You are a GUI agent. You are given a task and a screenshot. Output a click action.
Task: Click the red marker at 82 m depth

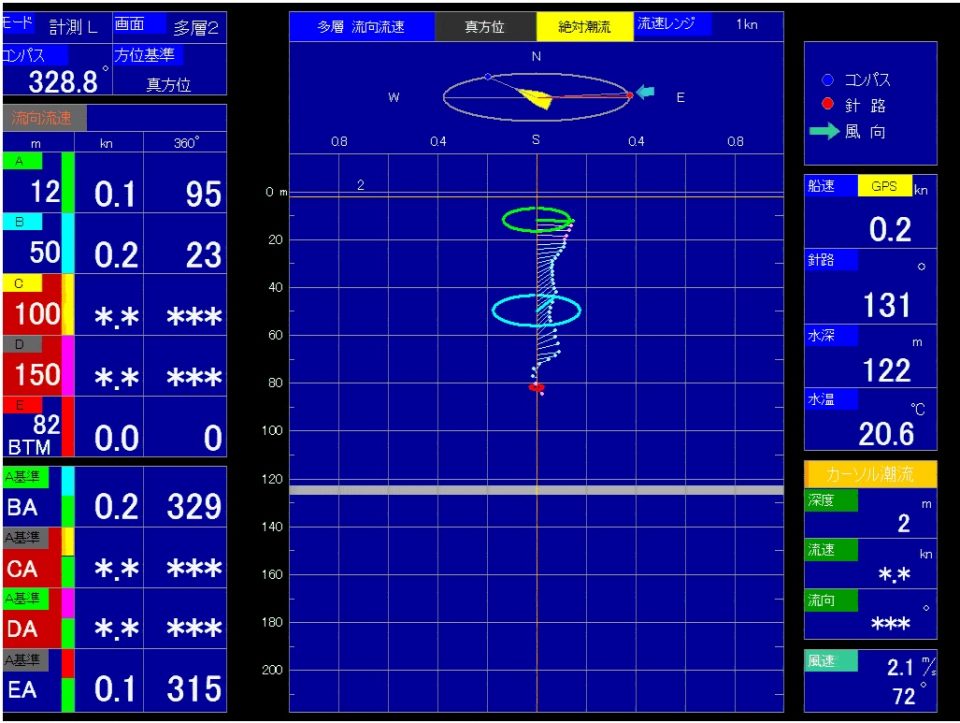point(536,387)
